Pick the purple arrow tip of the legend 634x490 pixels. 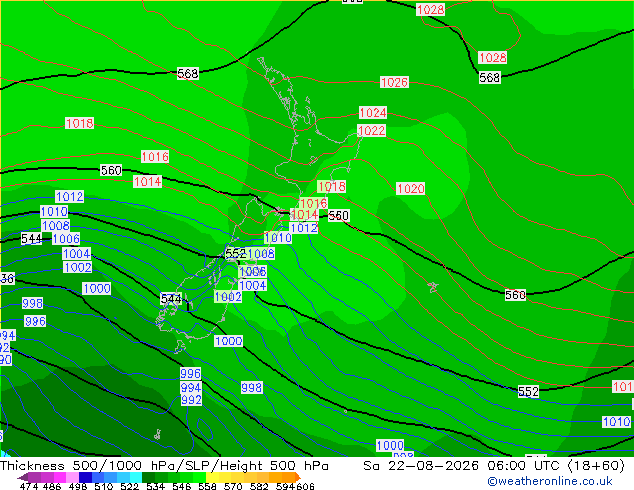[23, 477]
